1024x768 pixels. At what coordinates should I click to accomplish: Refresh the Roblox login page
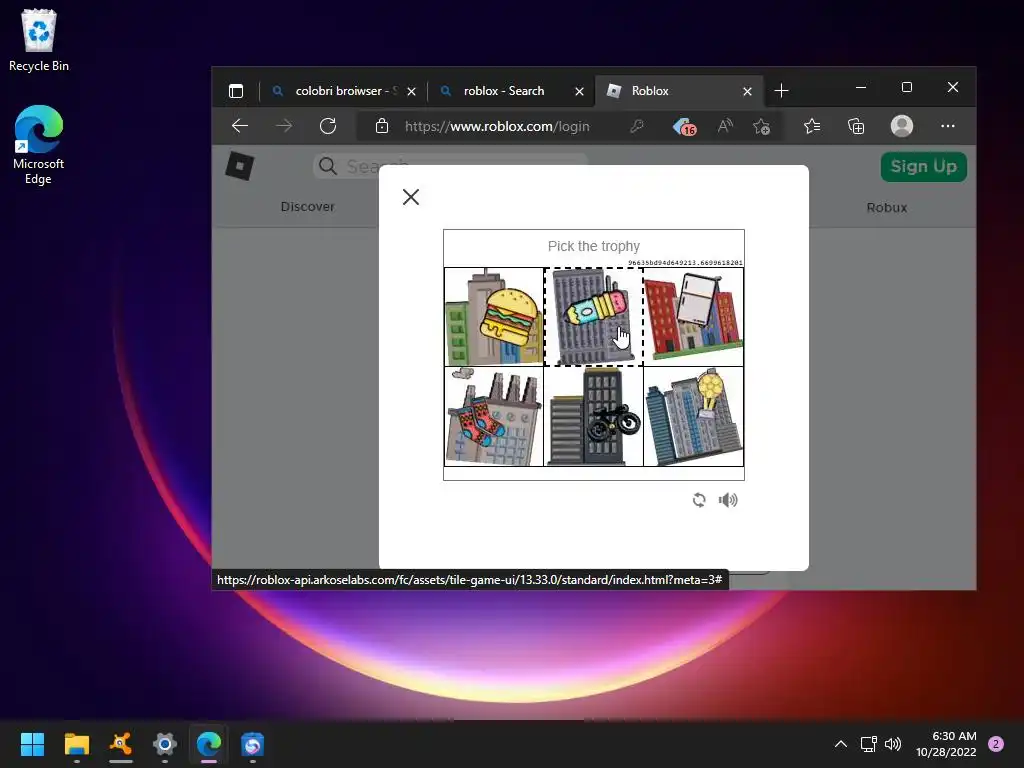coord(328,126)
